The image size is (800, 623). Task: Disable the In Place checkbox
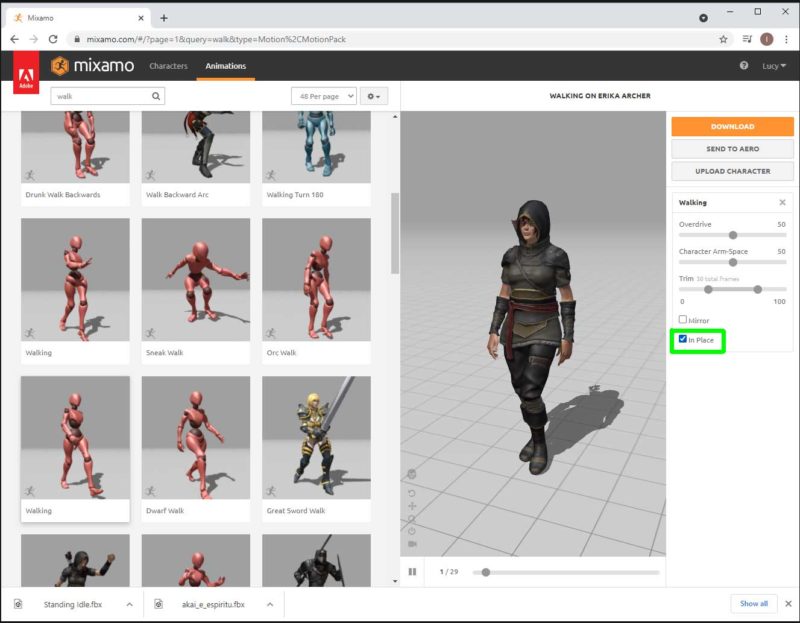(683, 337)
